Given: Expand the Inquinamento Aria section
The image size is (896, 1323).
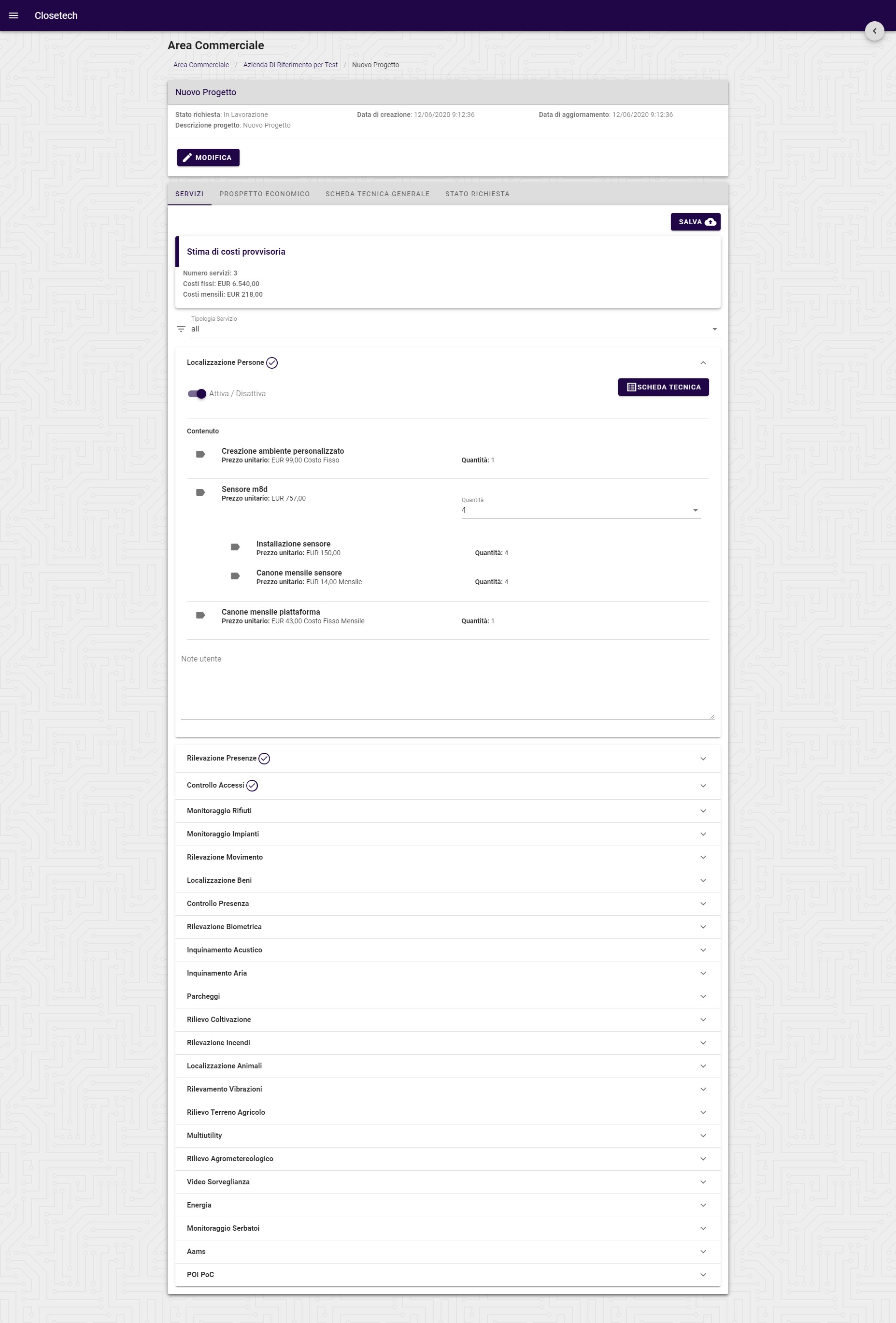Looking at the screenshot, I should [x=448, y=974].
